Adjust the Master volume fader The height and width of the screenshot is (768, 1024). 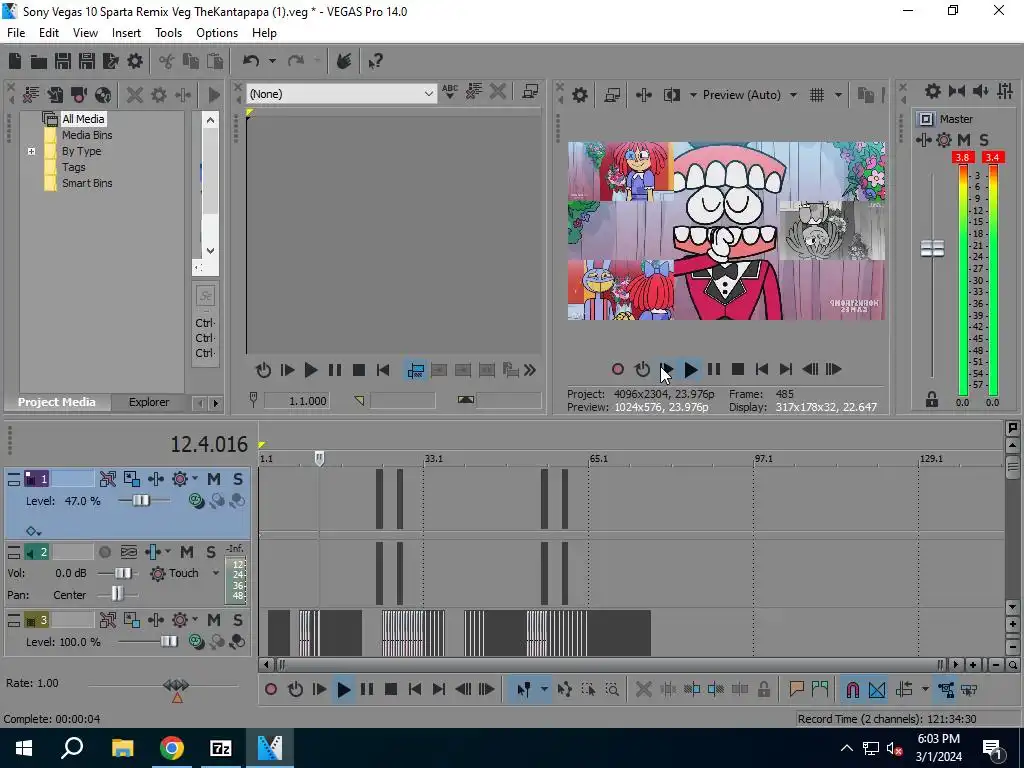tap(932, 249)
